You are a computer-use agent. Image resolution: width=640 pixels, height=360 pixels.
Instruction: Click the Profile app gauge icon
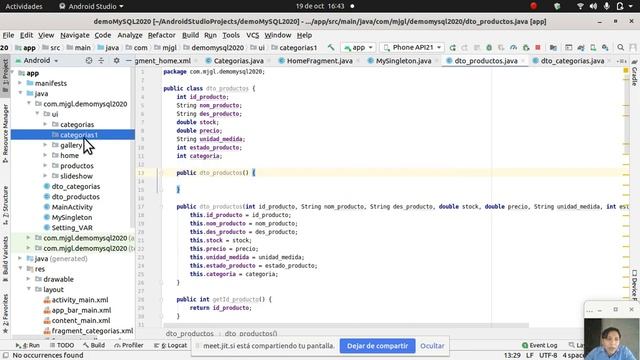[513, 48]
